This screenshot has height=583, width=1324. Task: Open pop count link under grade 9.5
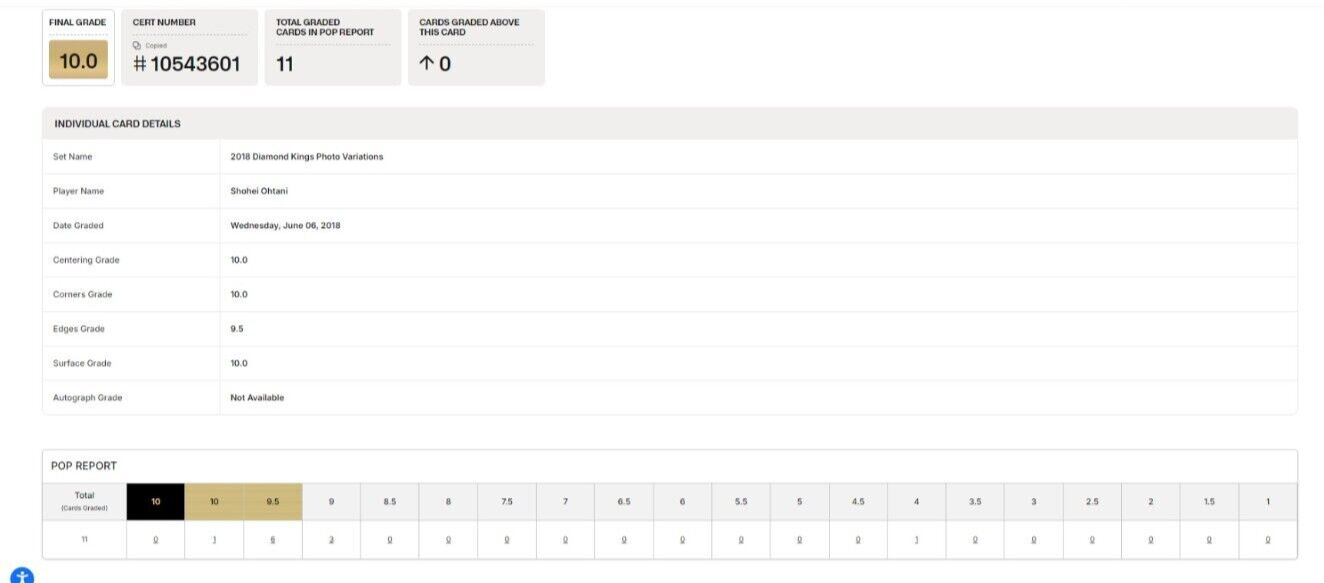[x=273, y=539]
